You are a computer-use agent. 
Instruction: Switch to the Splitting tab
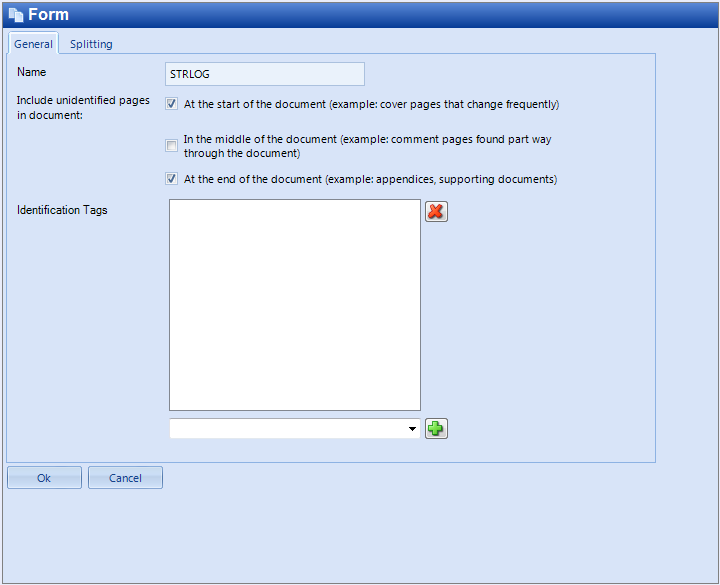(91, 44)
